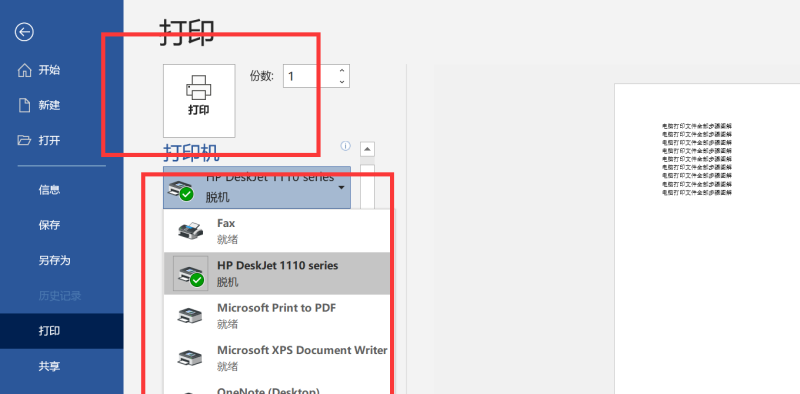Screen dimensions: 800x394
Task: Select the Fax printer
Action: click(277, 231)
